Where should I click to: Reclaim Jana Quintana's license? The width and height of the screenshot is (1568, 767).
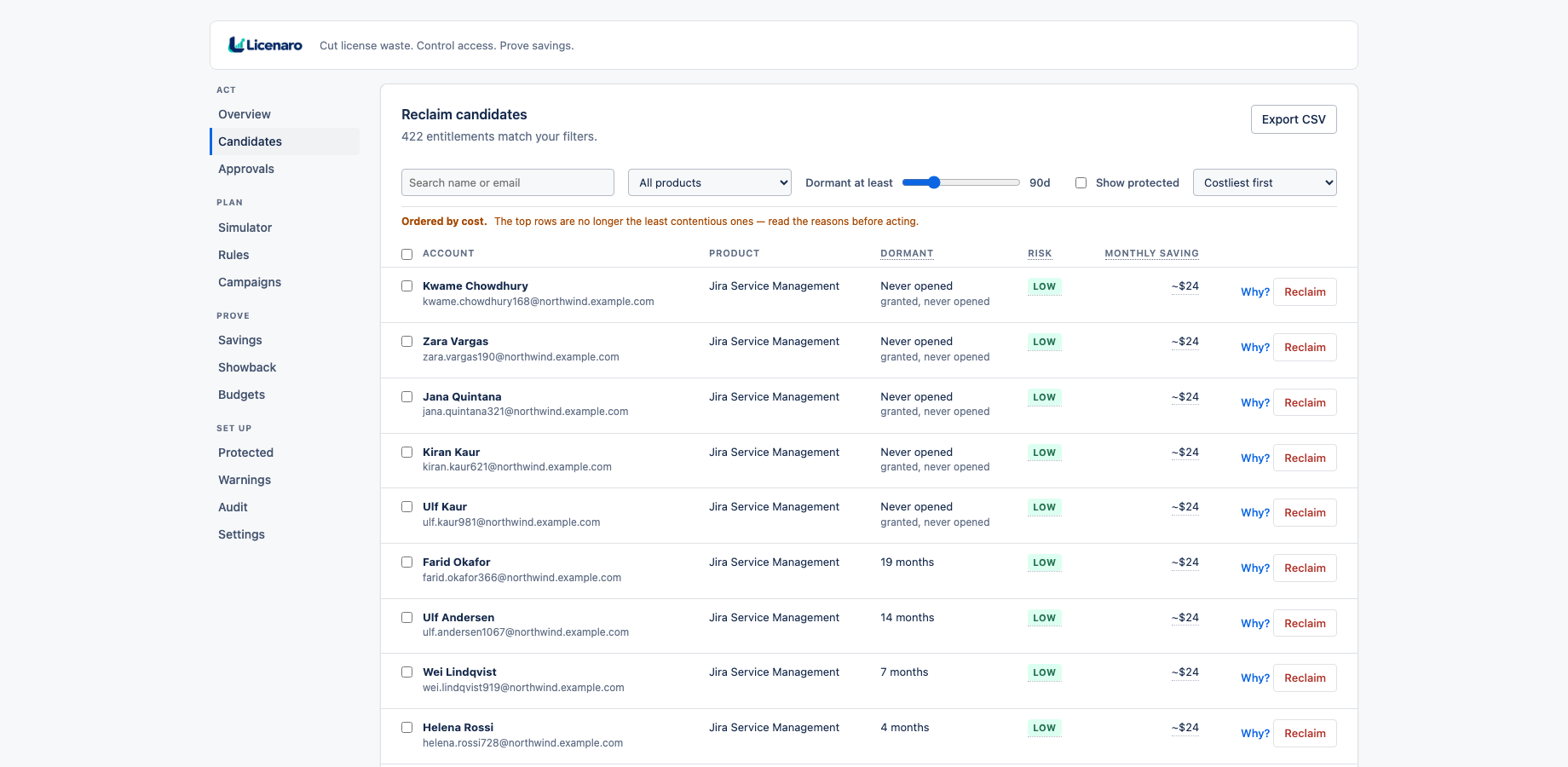(x=1305, y=402)
